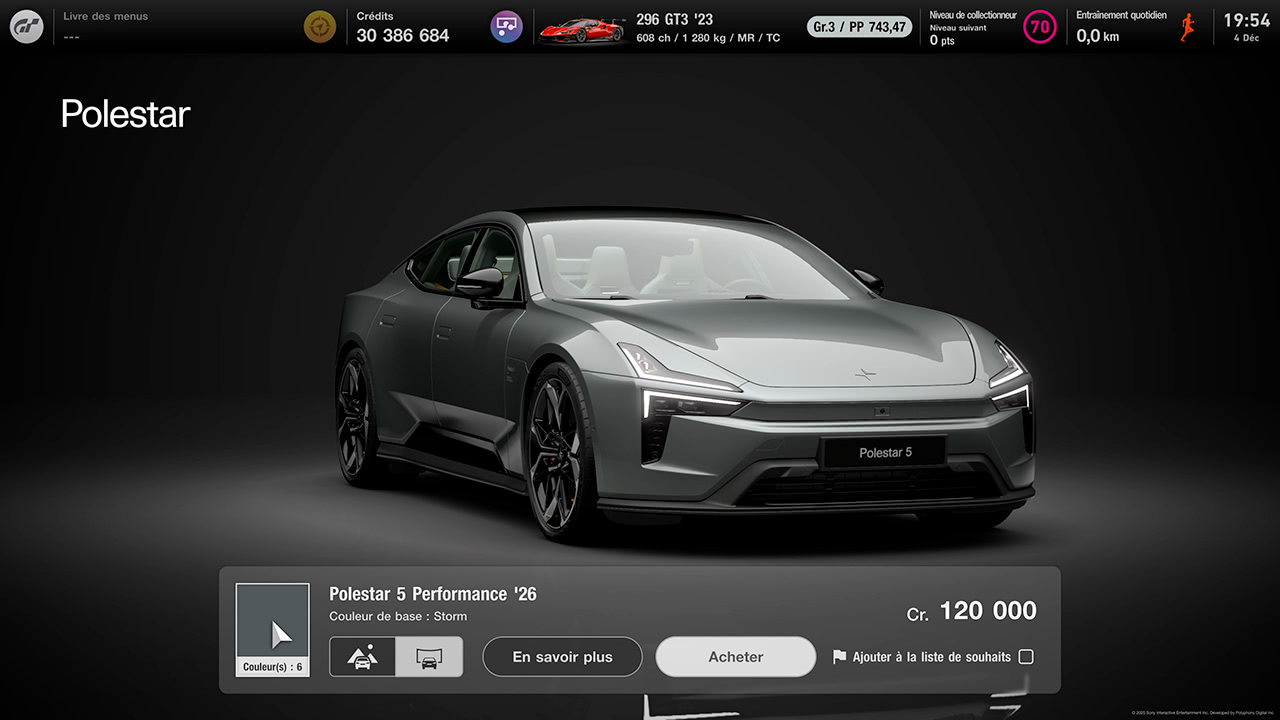Click the En savoir plus button

(562, 657)
